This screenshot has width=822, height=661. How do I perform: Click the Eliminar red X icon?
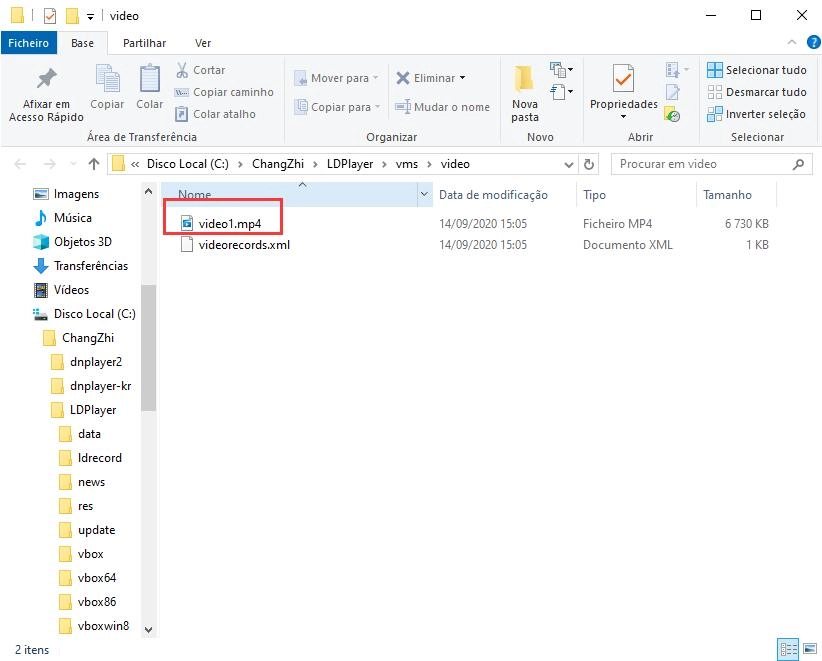pyautogui.click(x=403, y=78)
